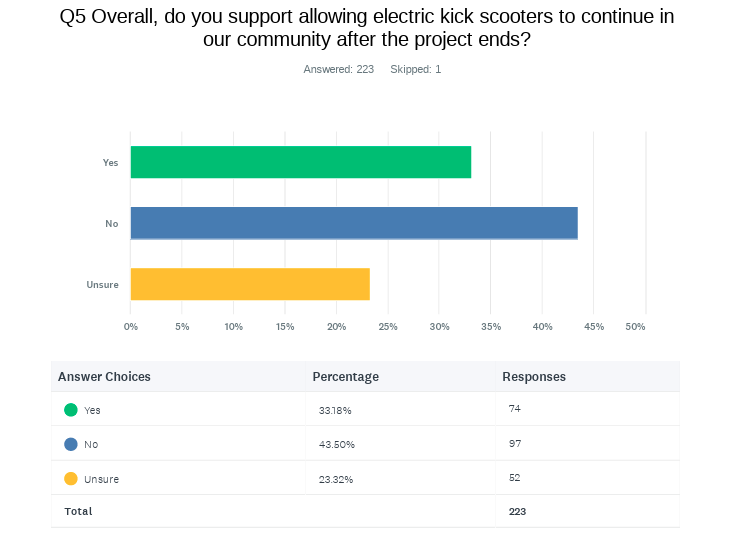
Task: Click the 43.50% percentage cell
Action: (336, 444)
